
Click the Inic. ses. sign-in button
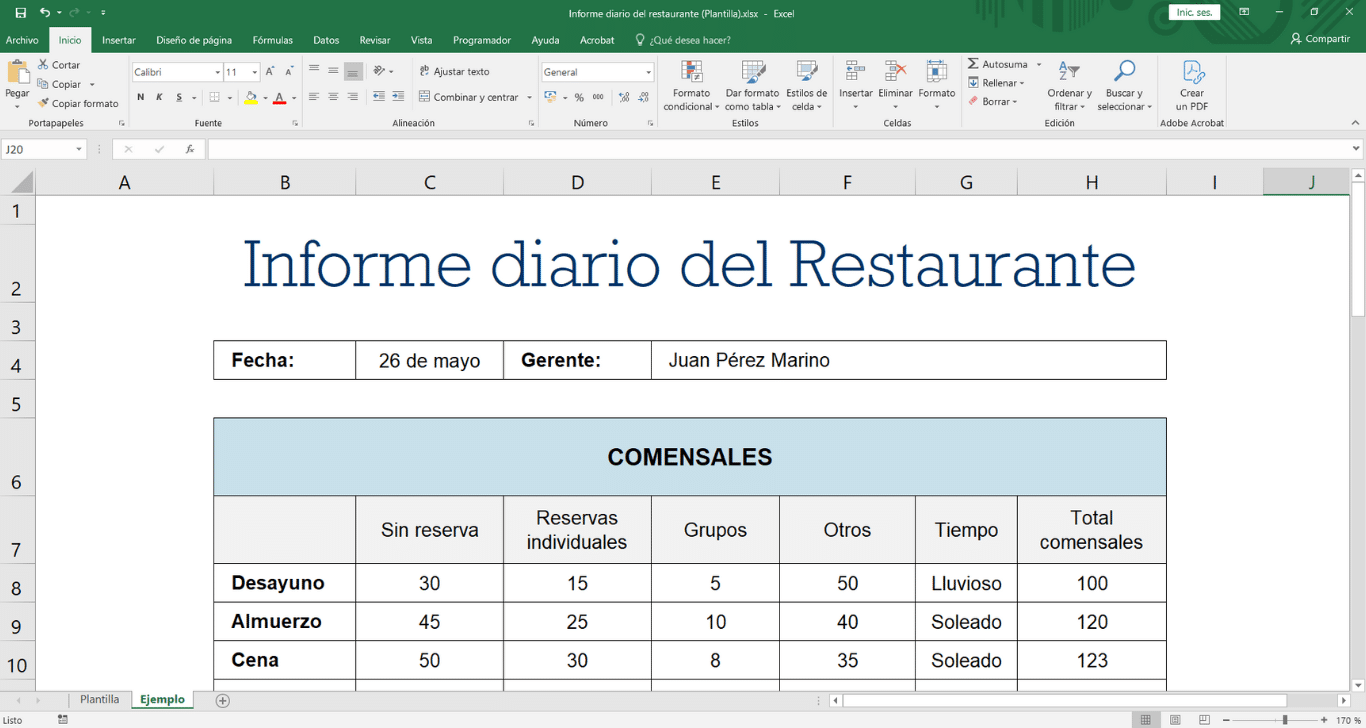pos(1194,12)
